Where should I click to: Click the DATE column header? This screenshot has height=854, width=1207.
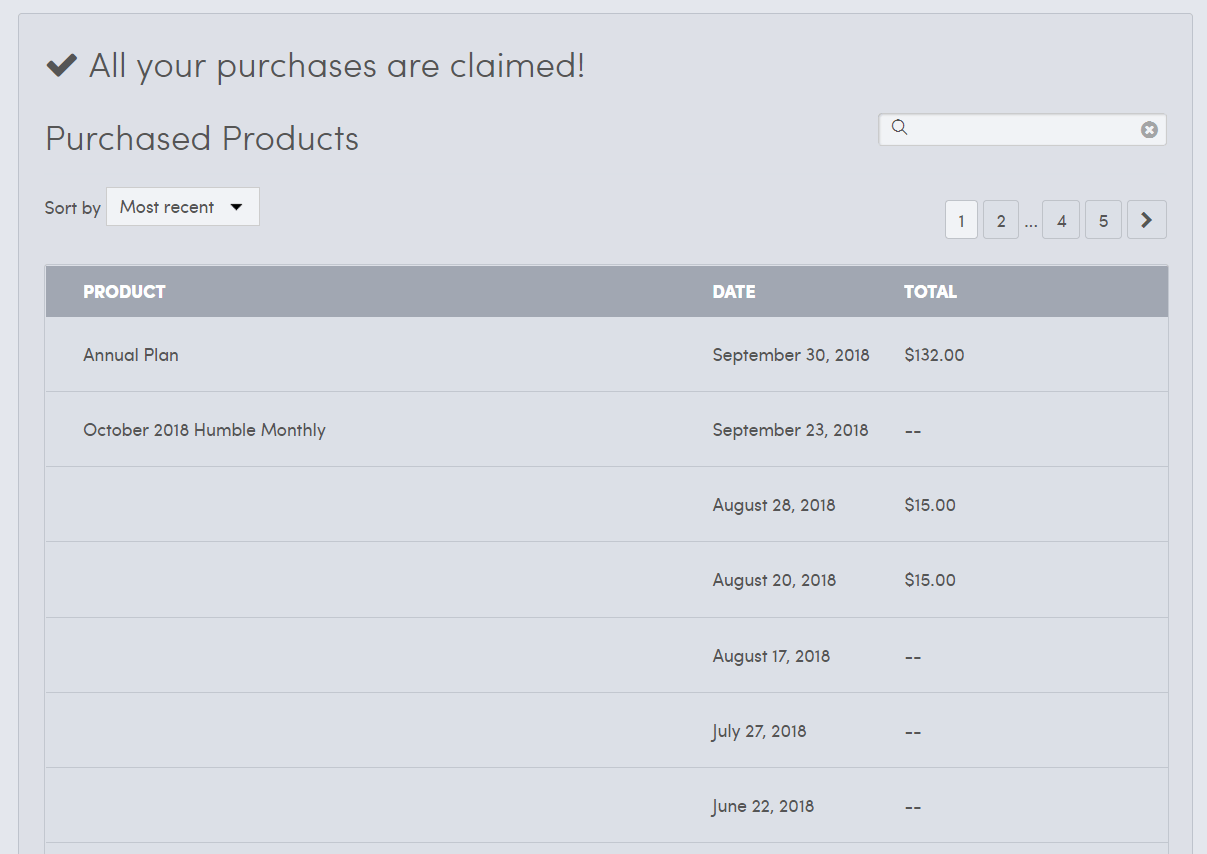pos(734,292)
